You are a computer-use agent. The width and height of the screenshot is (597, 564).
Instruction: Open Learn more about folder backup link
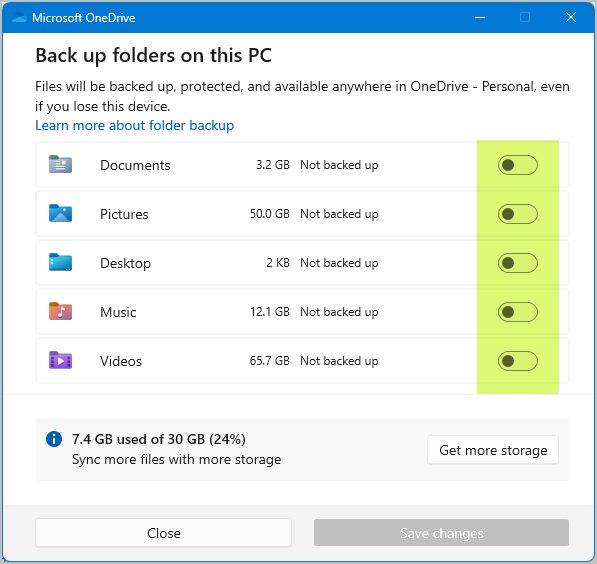click(134, 125)
